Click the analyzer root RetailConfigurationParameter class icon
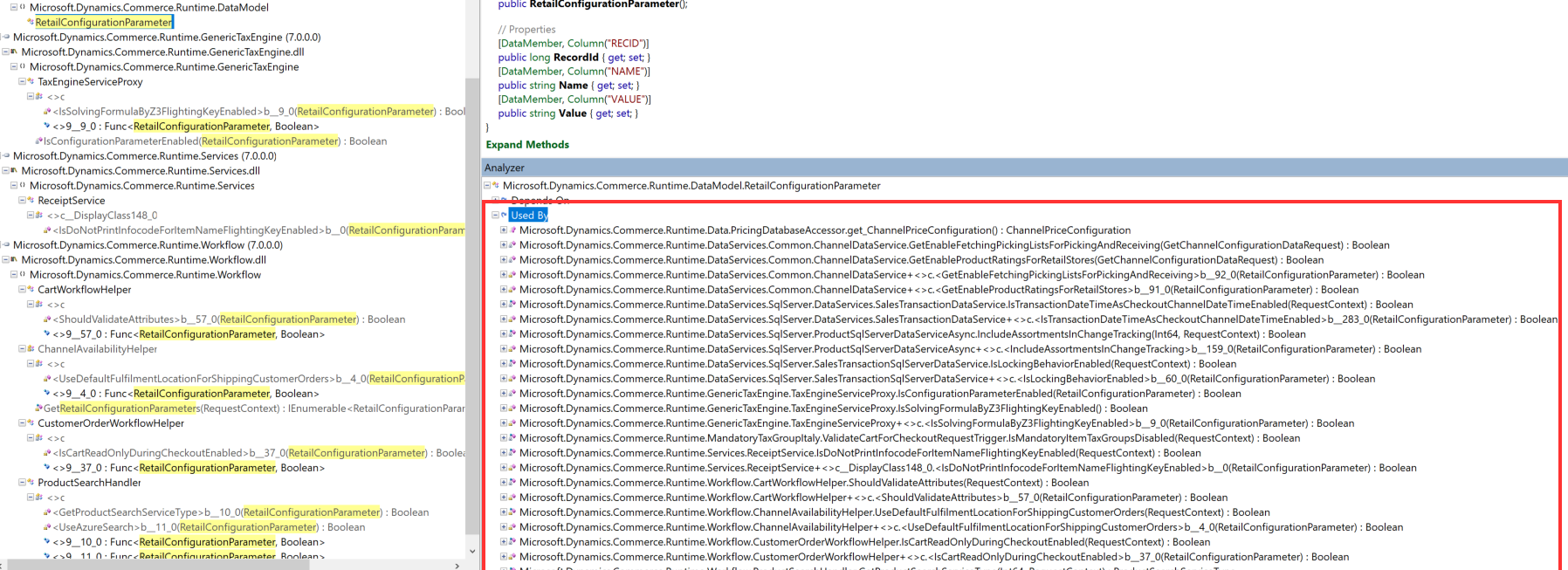The image size is (1568, 570). 496,185
